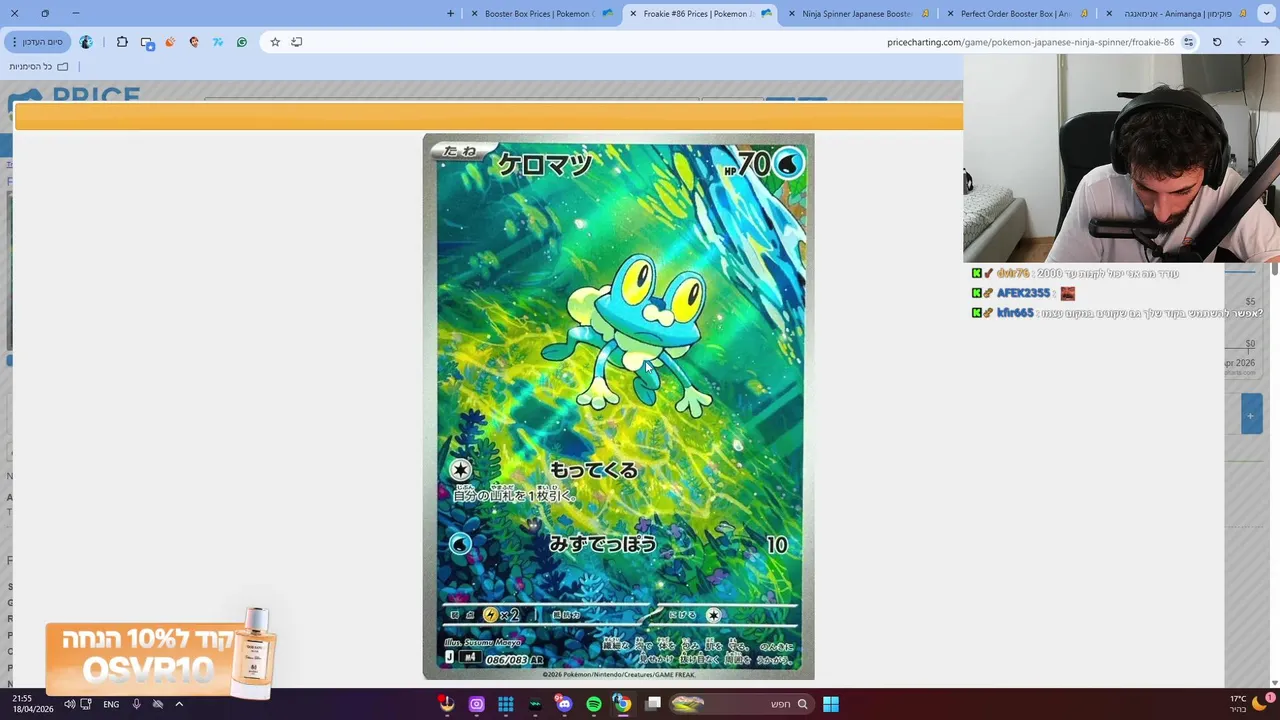Switch to the Animanga Pokemon tab

coord(1176,13)
